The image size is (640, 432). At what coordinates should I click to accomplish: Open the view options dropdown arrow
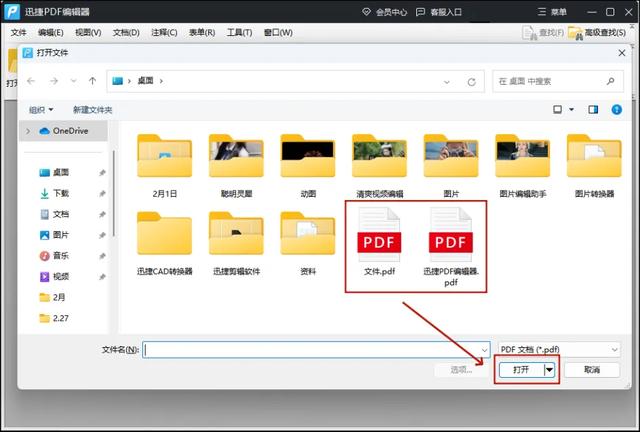pos(571,109)
